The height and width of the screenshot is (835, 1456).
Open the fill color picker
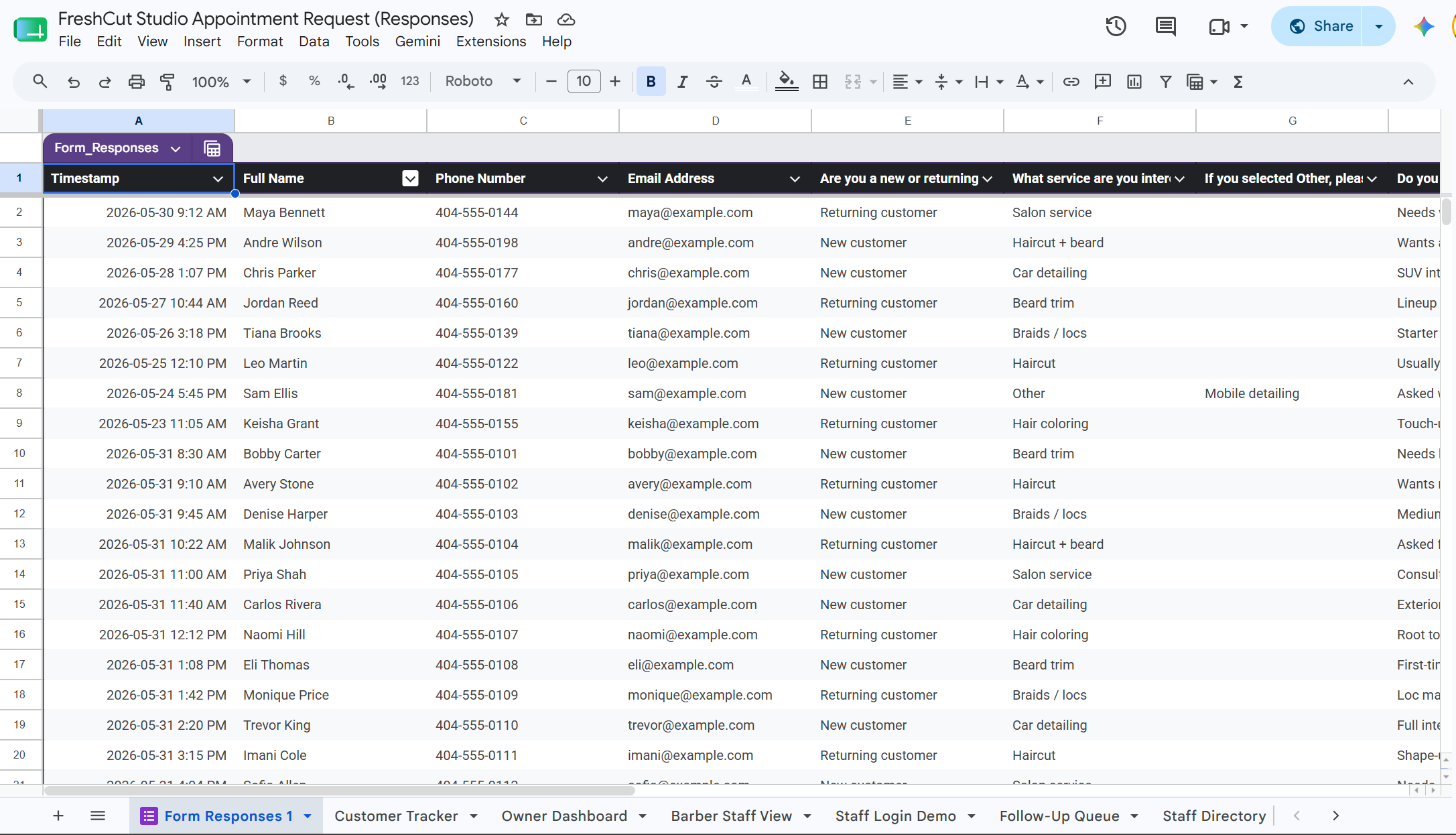tap(787, 82)
